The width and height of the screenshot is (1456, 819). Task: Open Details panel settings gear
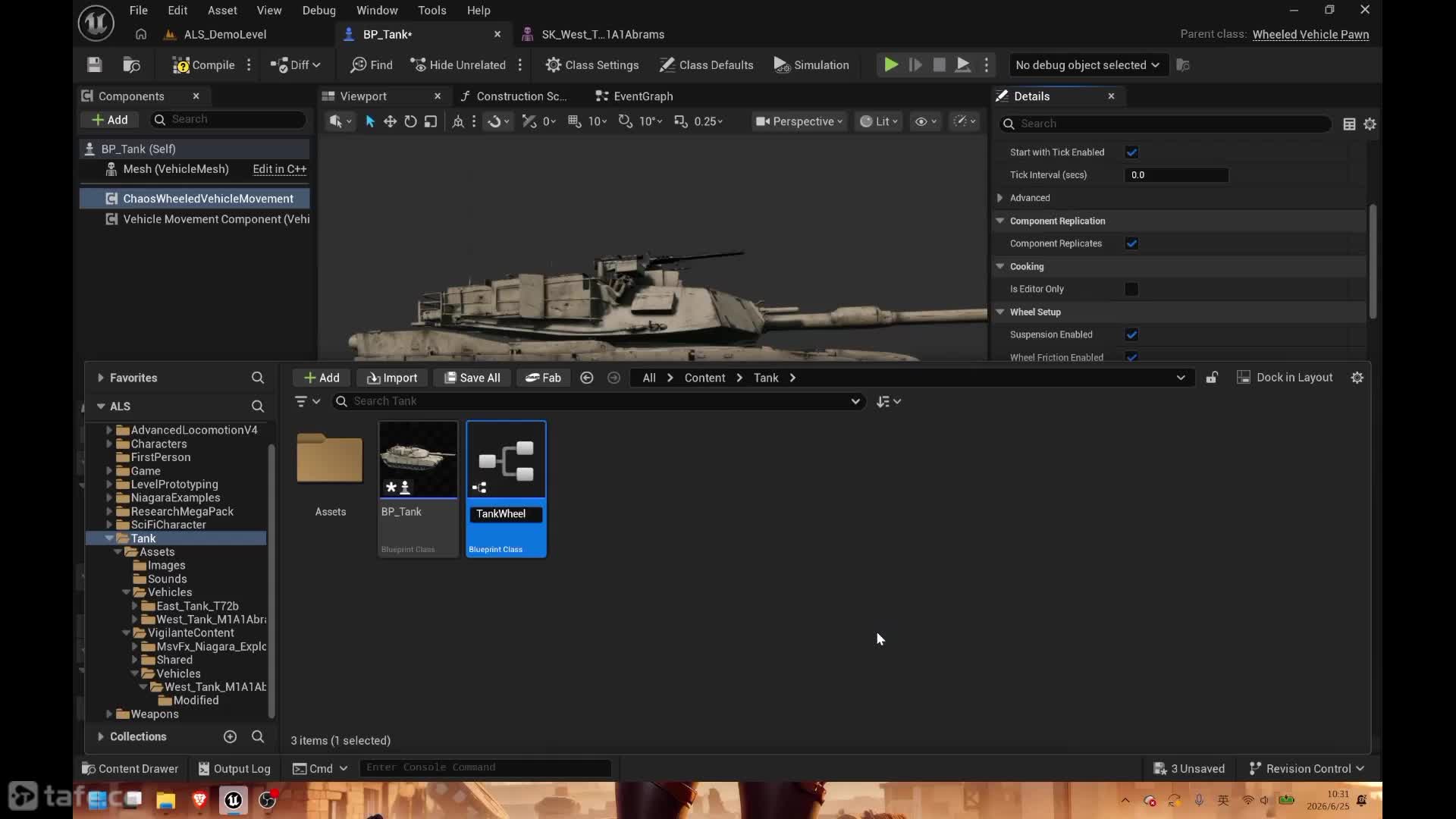tap(1370, 124)
